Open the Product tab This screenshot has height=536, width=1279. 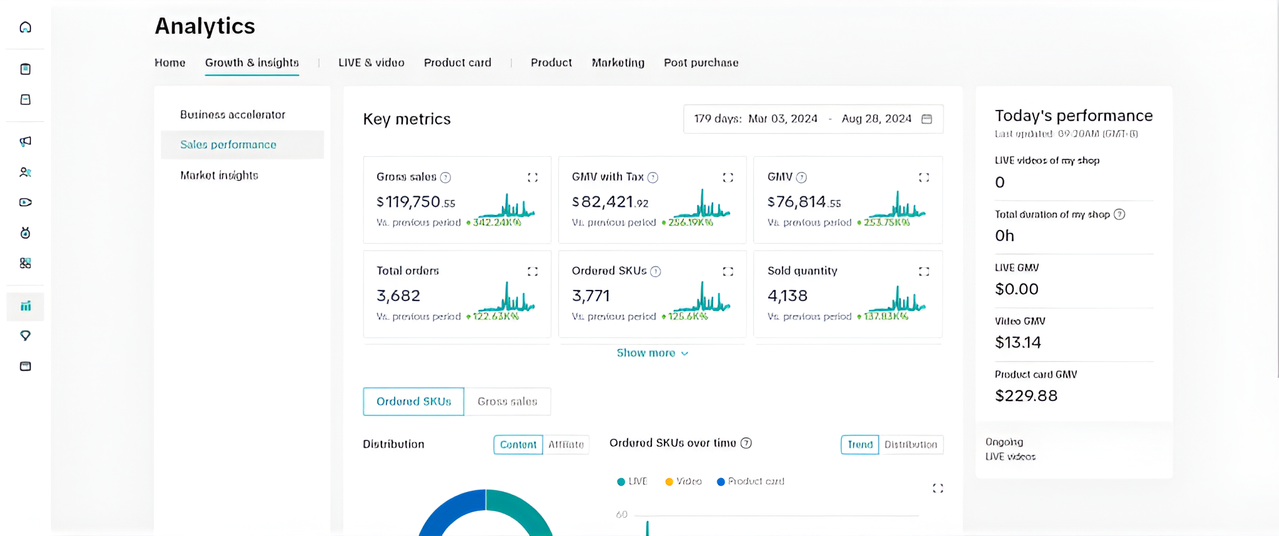tap(551, 62)
